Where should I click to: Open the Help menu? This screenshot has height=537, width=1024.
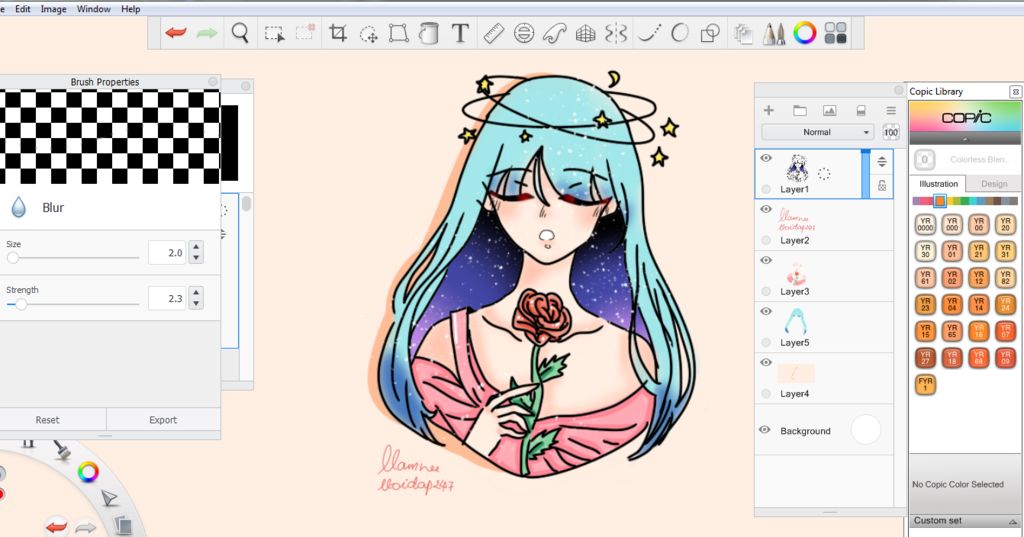coord(131,9)
